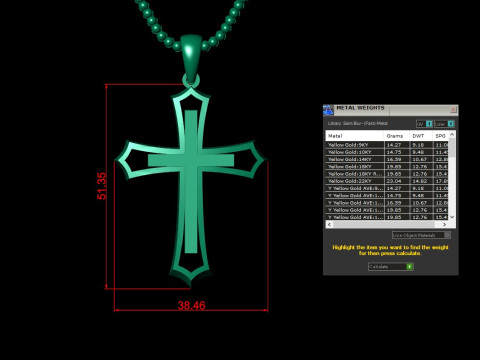Click the horizontal scroll right arrow
The image size is (480, 360).
pos(444,224)
